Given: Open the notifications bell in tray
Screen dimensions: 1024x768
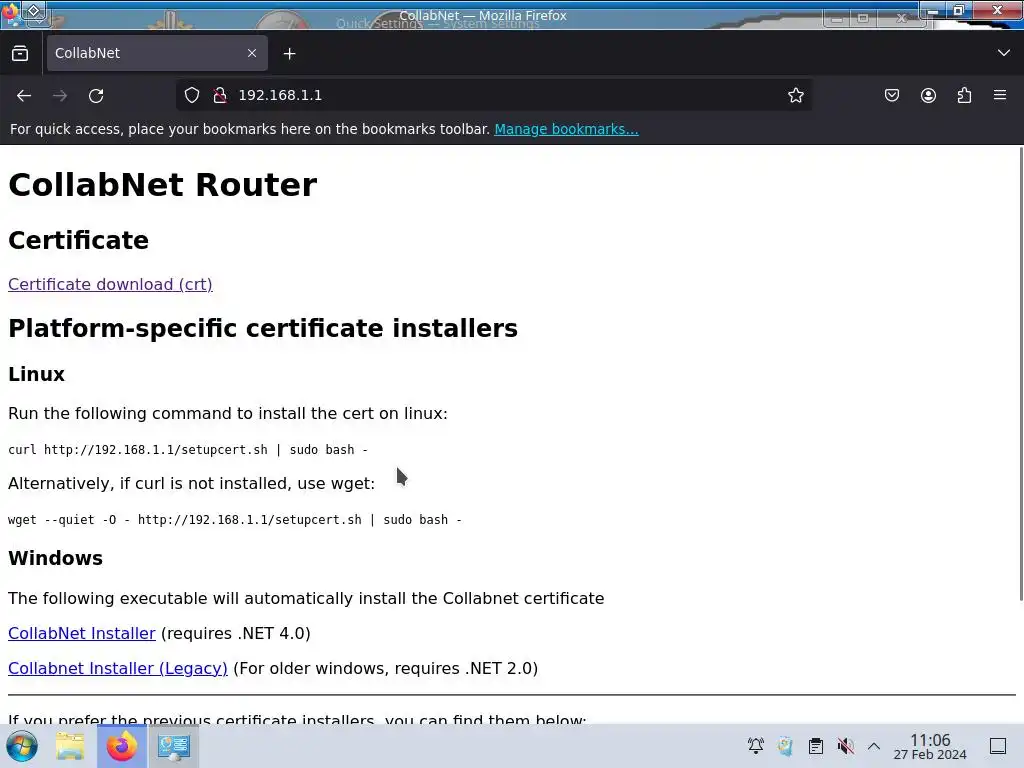Looking at the screenshot, I should coord(756,746).
